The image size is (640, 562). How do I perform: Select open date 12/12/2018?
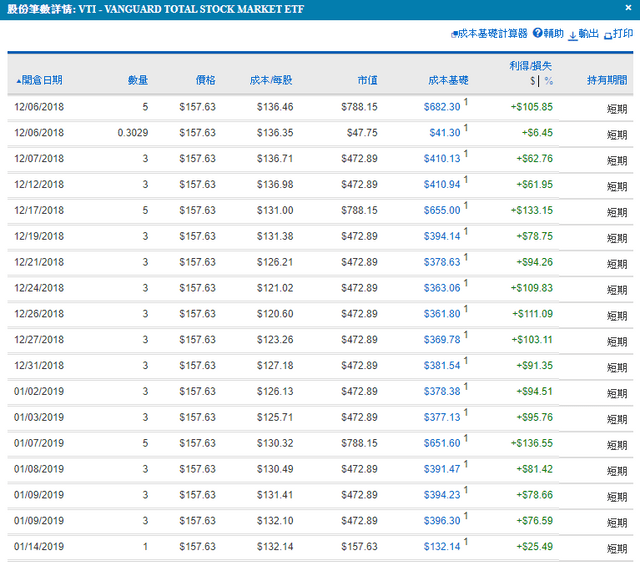tap(39, 184)
